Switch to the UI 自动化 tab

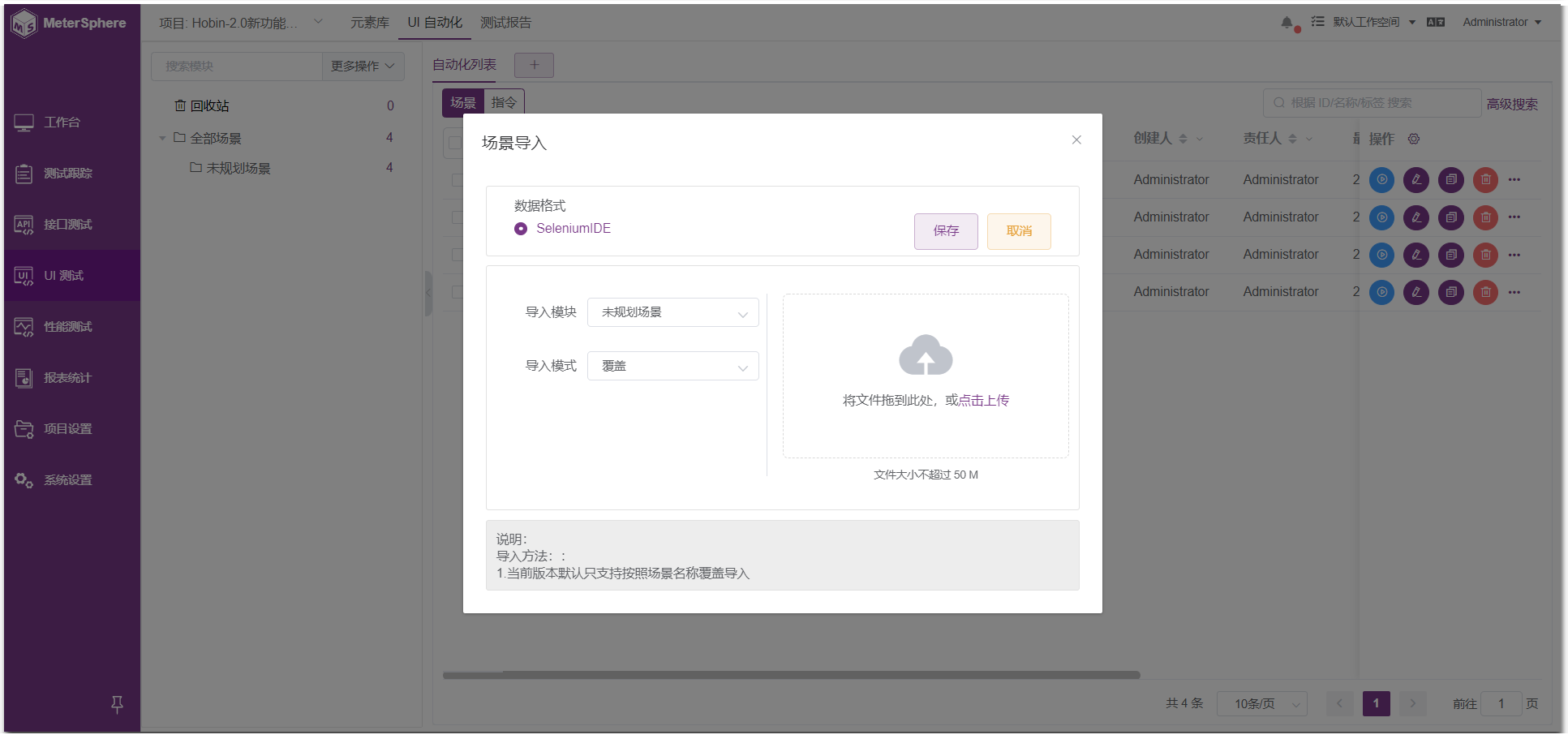(x=435, y=23)
